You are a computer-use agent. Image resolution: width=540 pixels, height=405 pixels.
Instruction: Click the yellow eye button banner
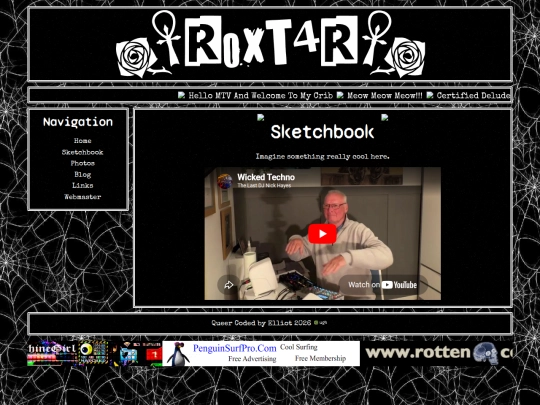pos(94,353)
